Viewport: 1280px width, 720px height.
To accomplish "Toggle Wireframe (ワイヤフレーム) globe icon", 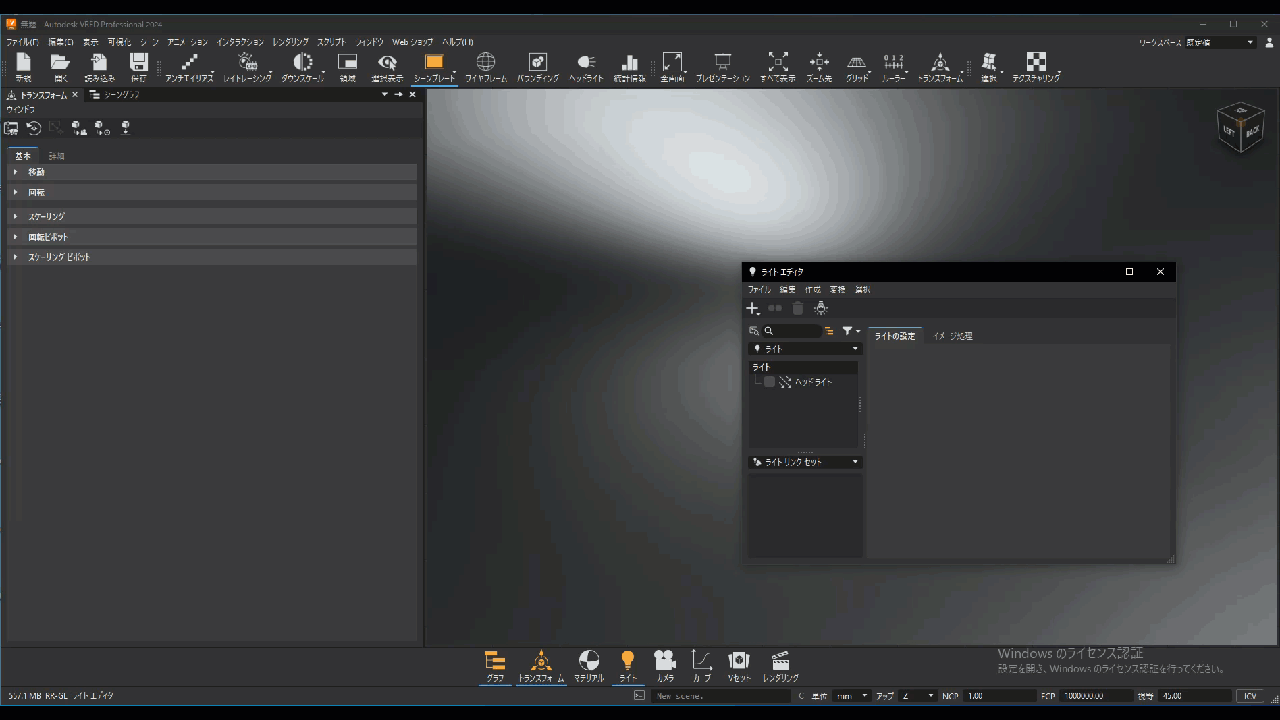I will (x=486, y=67).
